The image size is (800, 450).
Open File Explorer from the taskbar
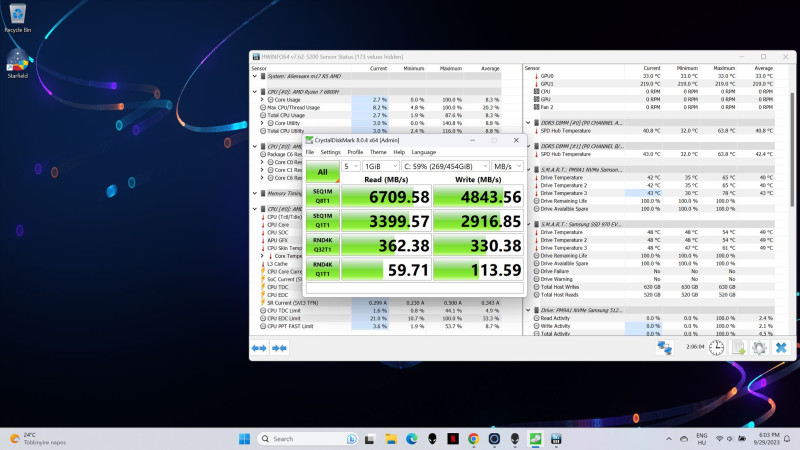pos(391,439)
